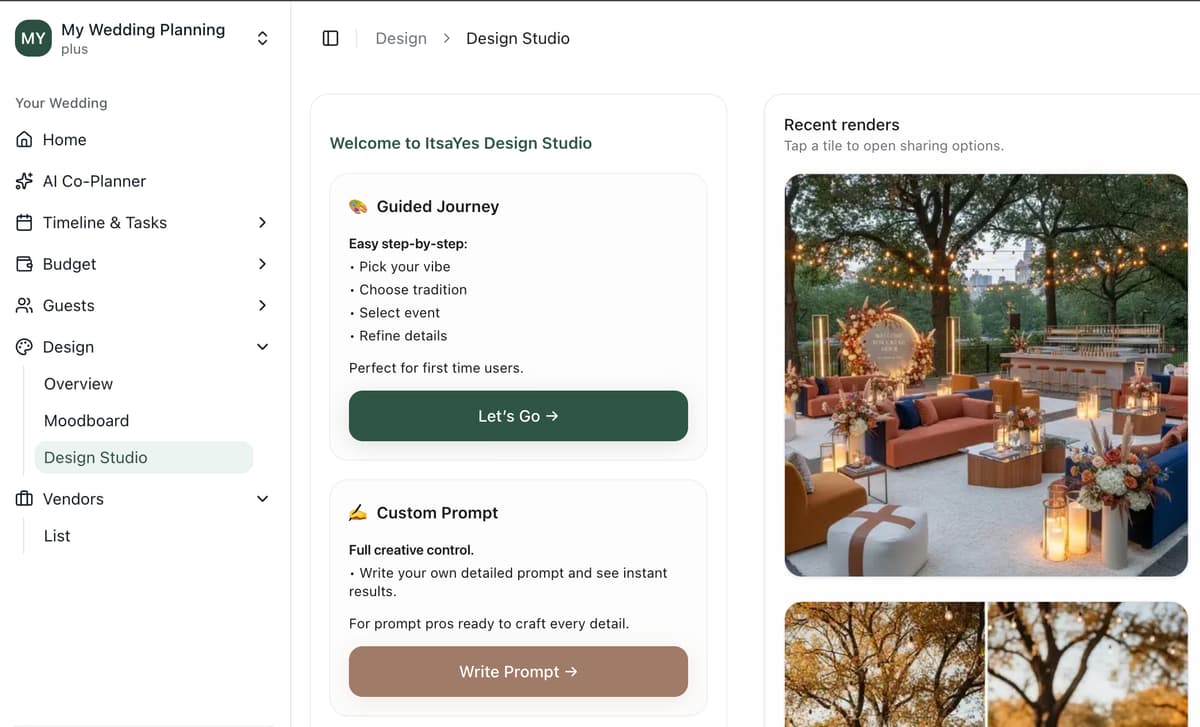Expand the Budget section
The height and width of the screenshot is (727, 1200).
point(262,264)
